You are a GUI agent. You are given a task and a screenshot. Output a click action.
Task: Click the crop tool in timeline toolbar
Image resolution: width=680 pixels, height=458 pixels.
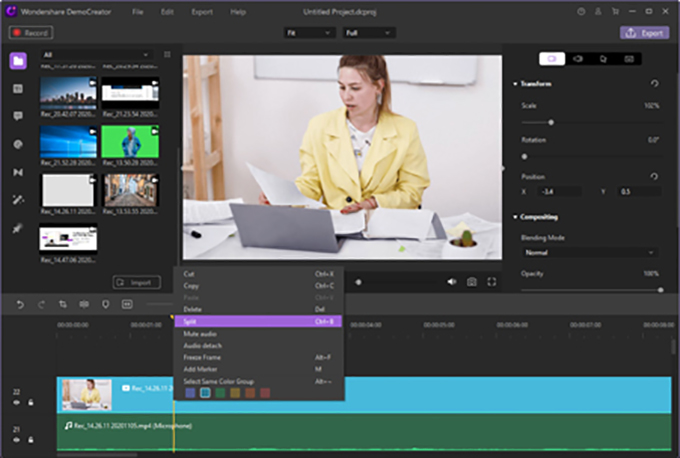tap(63, 303)
